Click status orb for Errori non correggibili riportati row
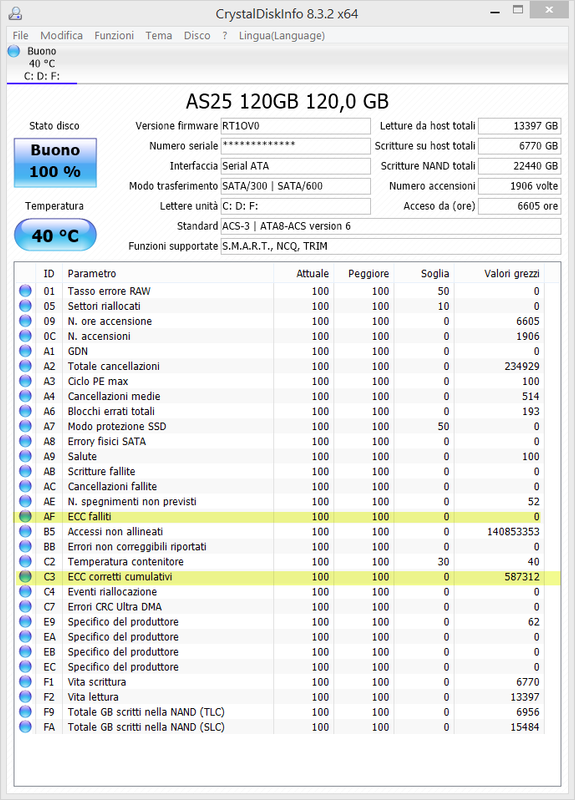 tap(25, 547)
